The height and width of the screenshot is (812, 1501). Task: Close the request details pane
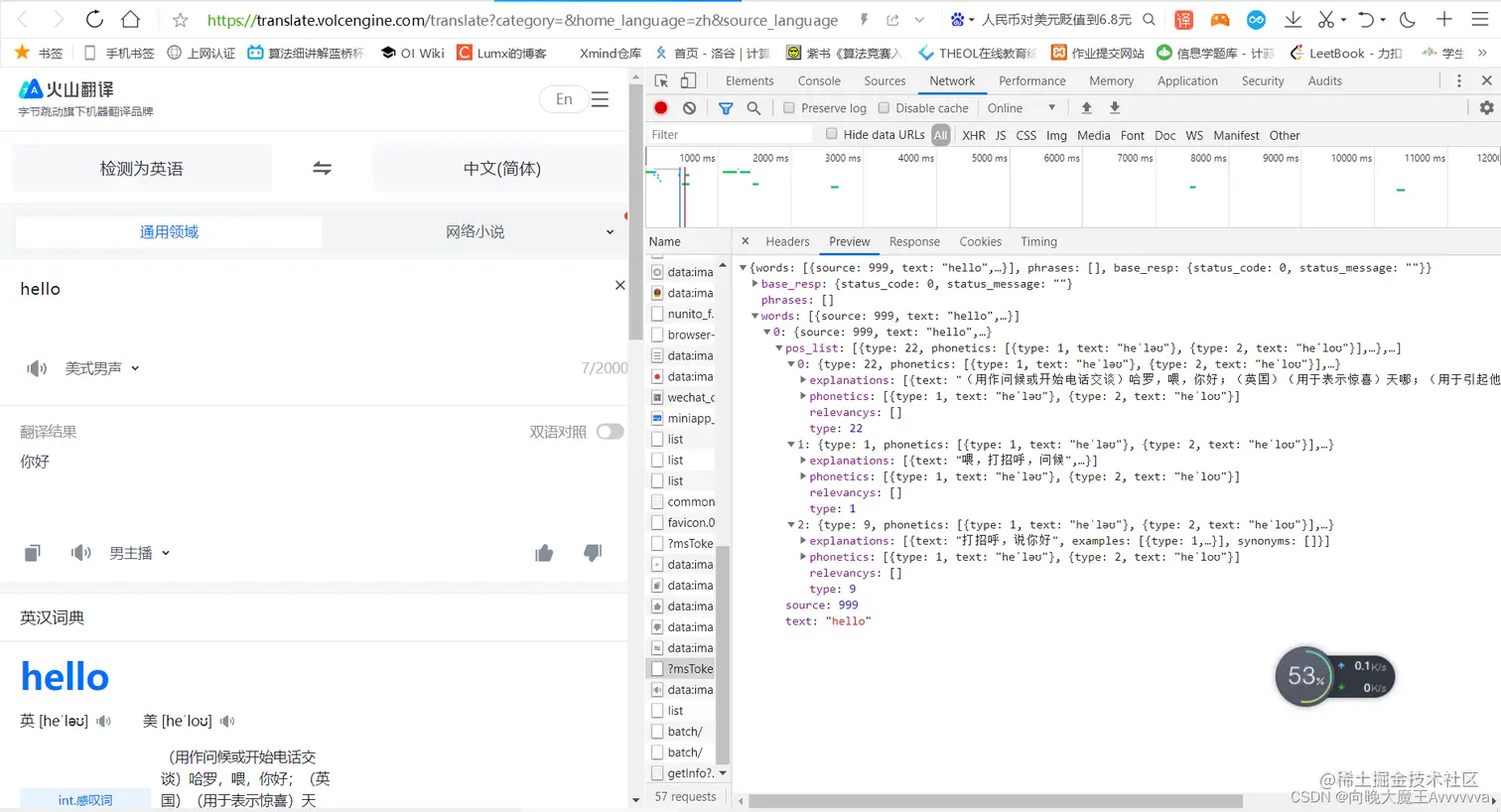coord(745,241)
